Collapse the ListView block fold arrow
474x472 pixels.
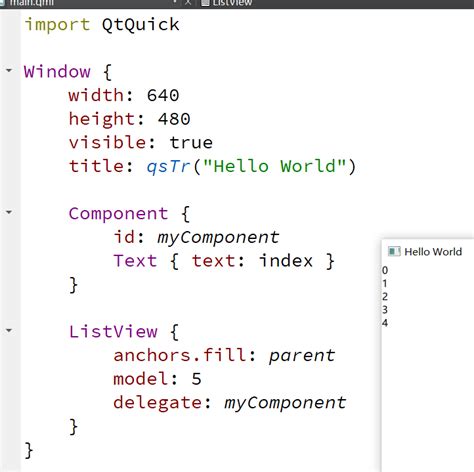9,330
